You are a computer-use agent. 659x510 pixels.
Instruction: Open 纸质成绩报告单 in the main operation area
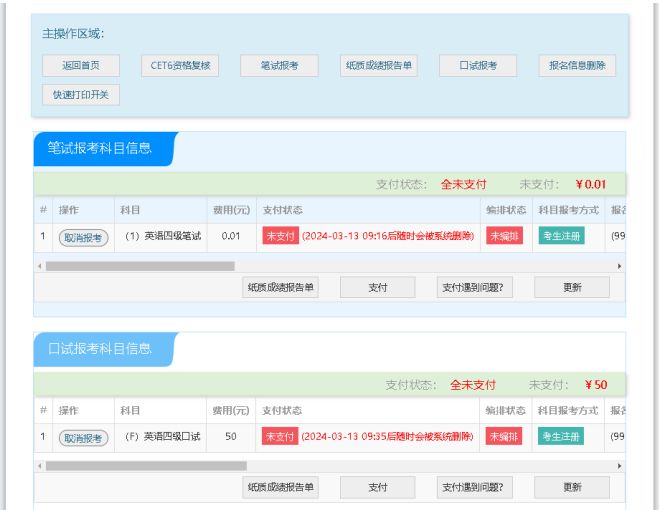(379, 66)
